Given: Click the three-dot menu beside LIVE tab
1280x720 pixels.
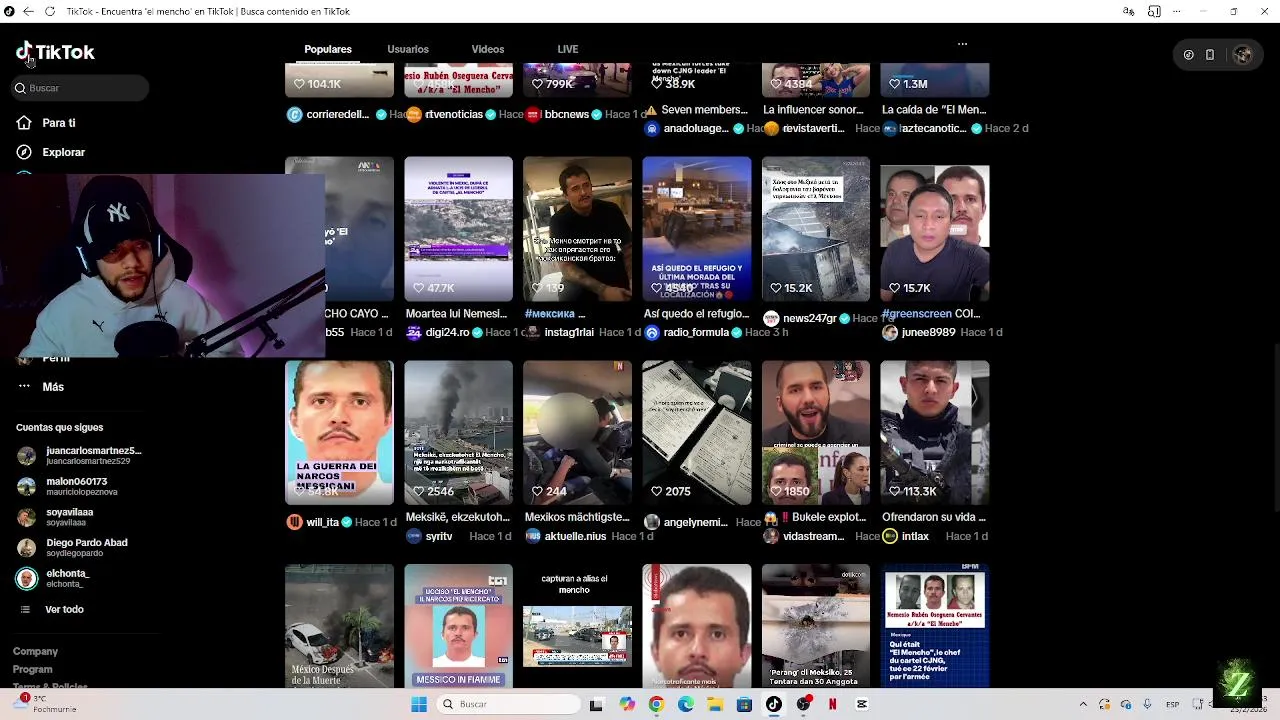Looking at the screenshot, I should pos(962,44).
